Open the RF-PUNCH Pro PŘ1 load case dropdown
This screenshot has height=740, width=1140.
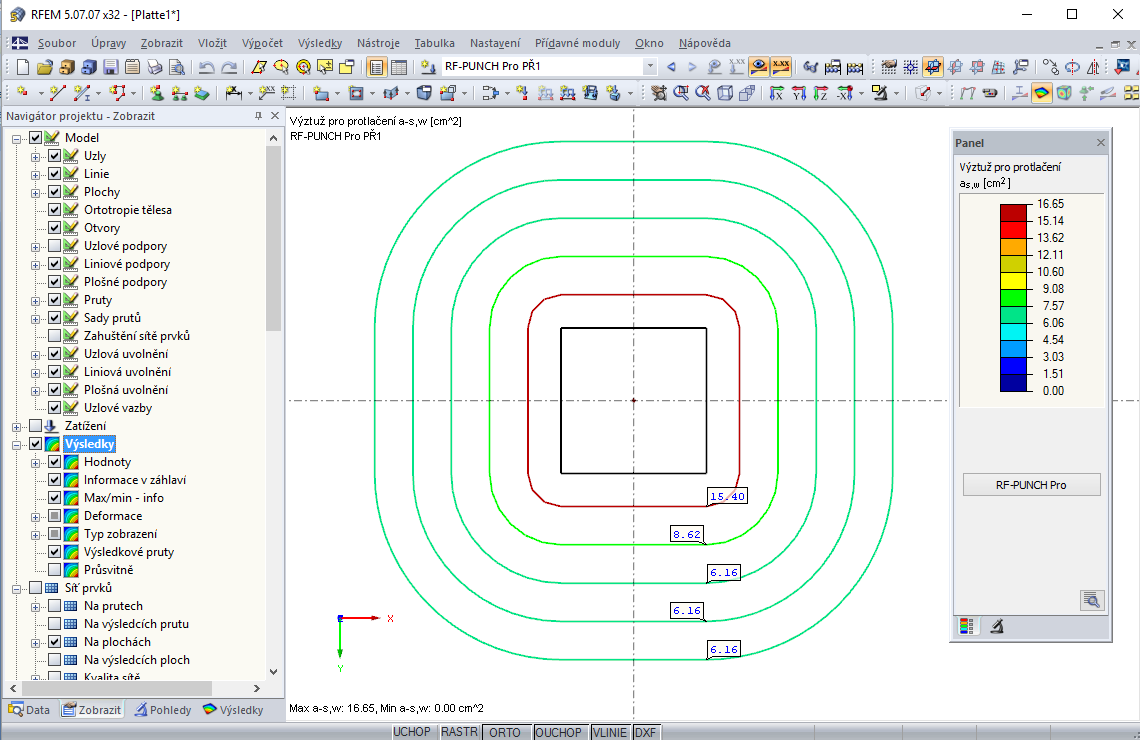click(x=650, y=67)
